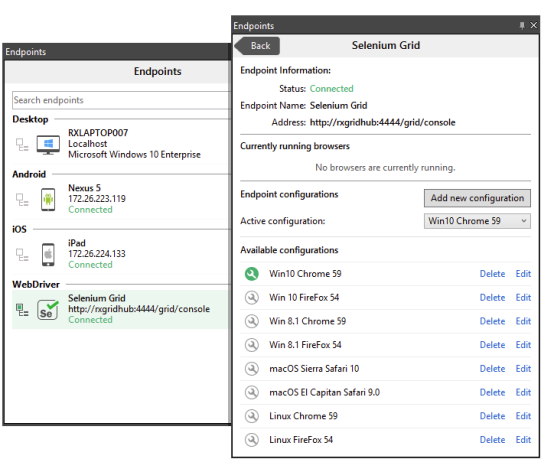
Task: Delete the macOS Sierra Safari 10 configuration
Action: [x=492, y=368]
